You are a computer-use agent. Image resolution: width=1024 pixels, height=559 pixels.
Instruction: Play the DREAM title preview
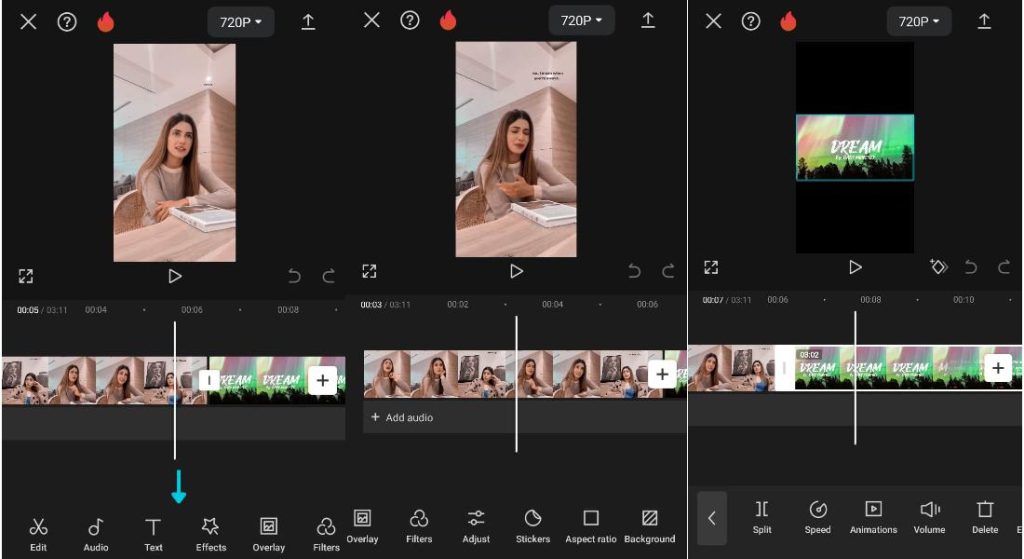coord(855,267)
